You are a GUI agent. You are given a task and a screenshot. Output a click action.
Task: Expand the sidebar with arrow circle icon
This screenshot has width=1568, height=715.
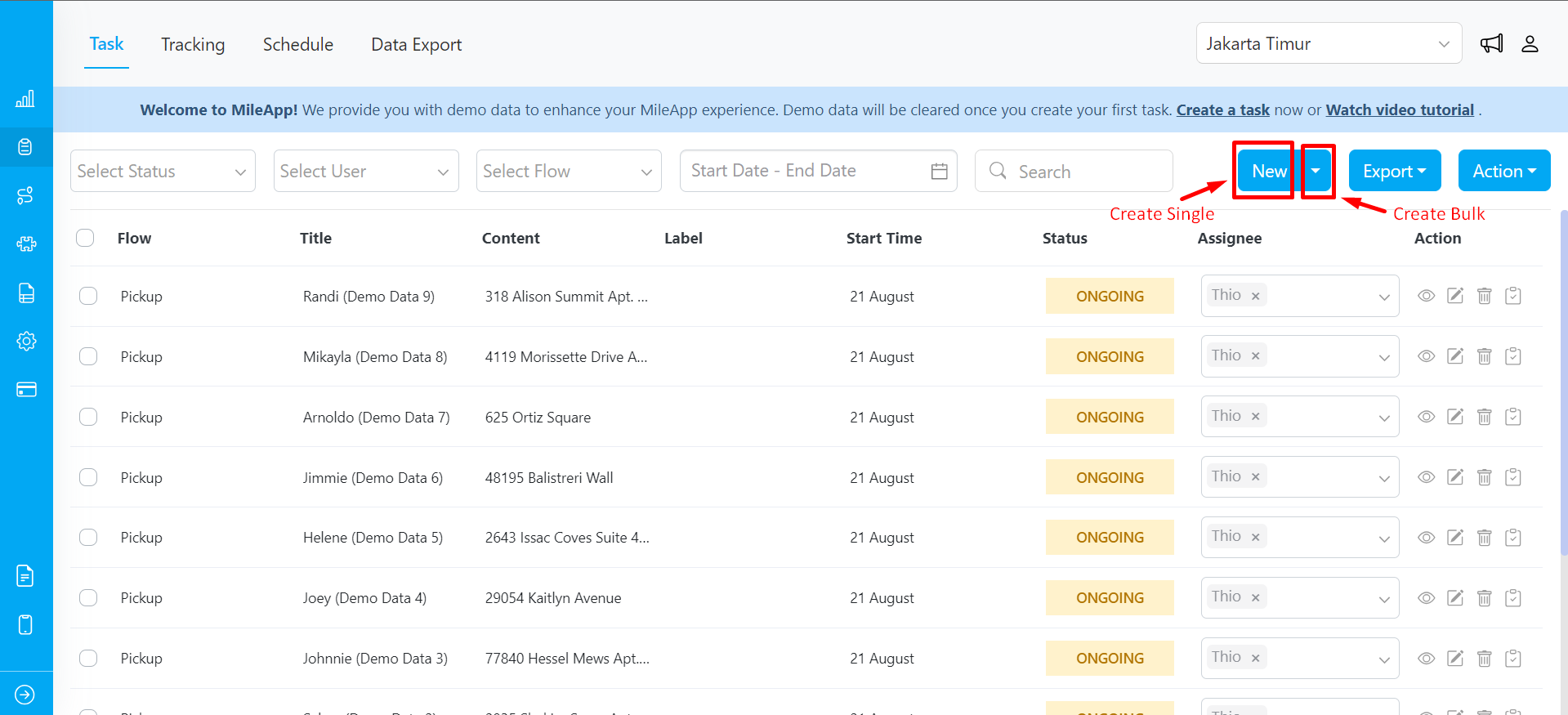point(25,695)
